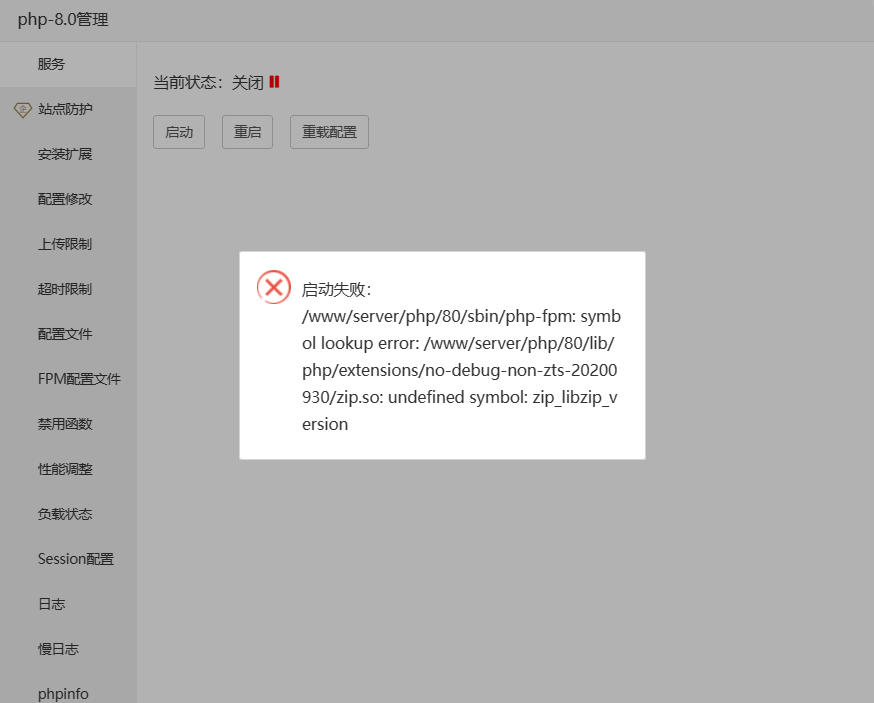The height and width of the screenshot is (703, 874).
Task: Click the 启动 start button
Action: coord(179,132)
